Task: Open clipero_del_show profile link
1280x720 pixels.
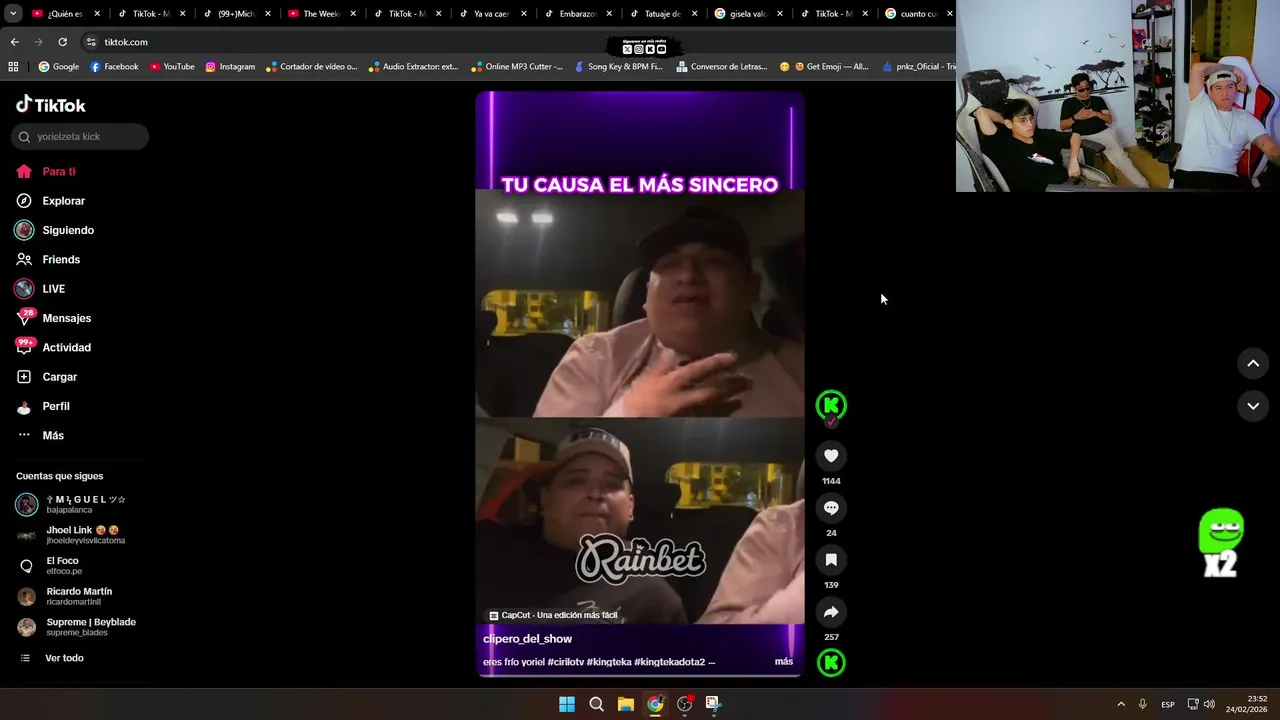Action: (x=527, y=639)
